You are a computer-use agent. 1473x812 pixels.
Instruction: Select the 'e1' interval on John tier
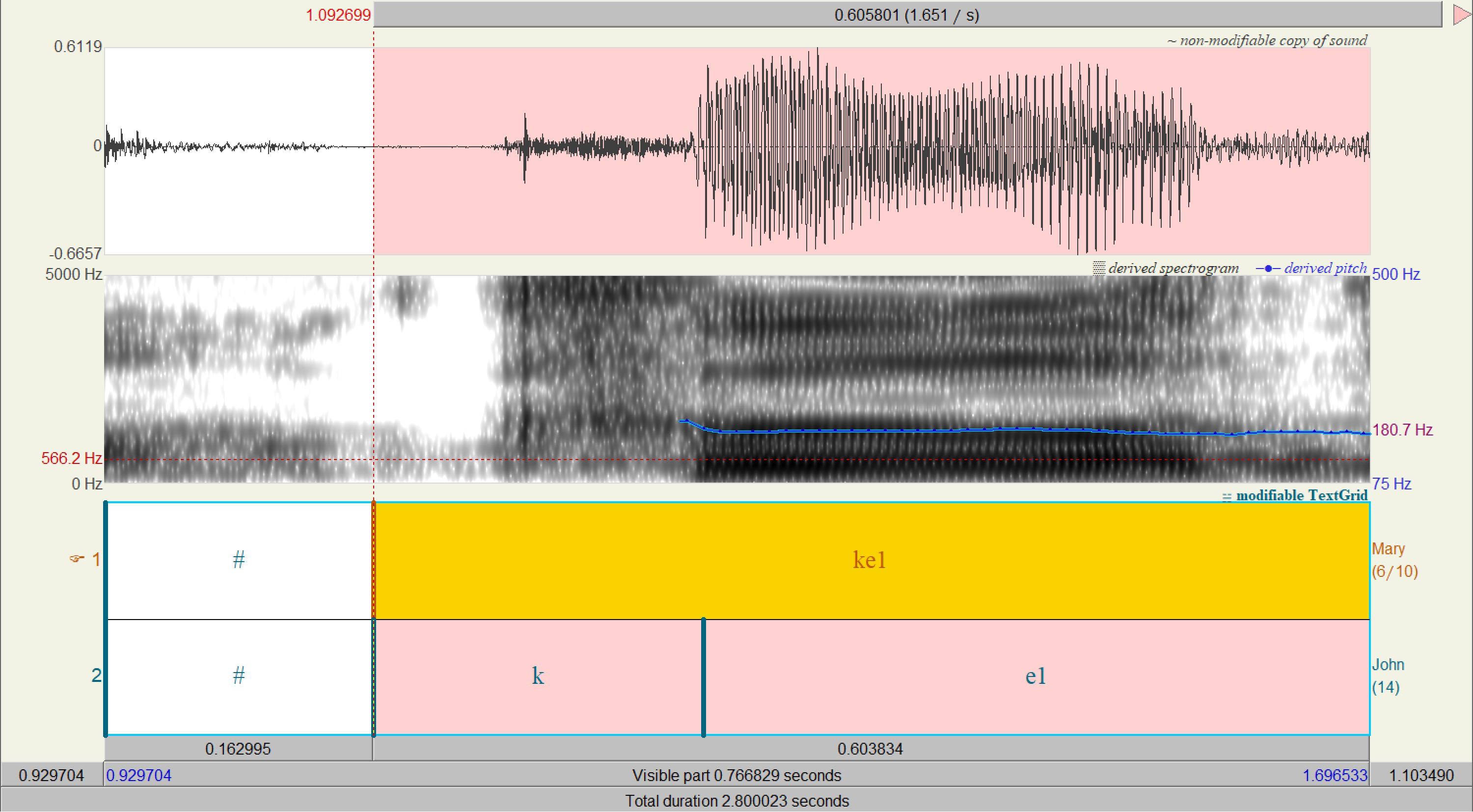pos(1035,677)
